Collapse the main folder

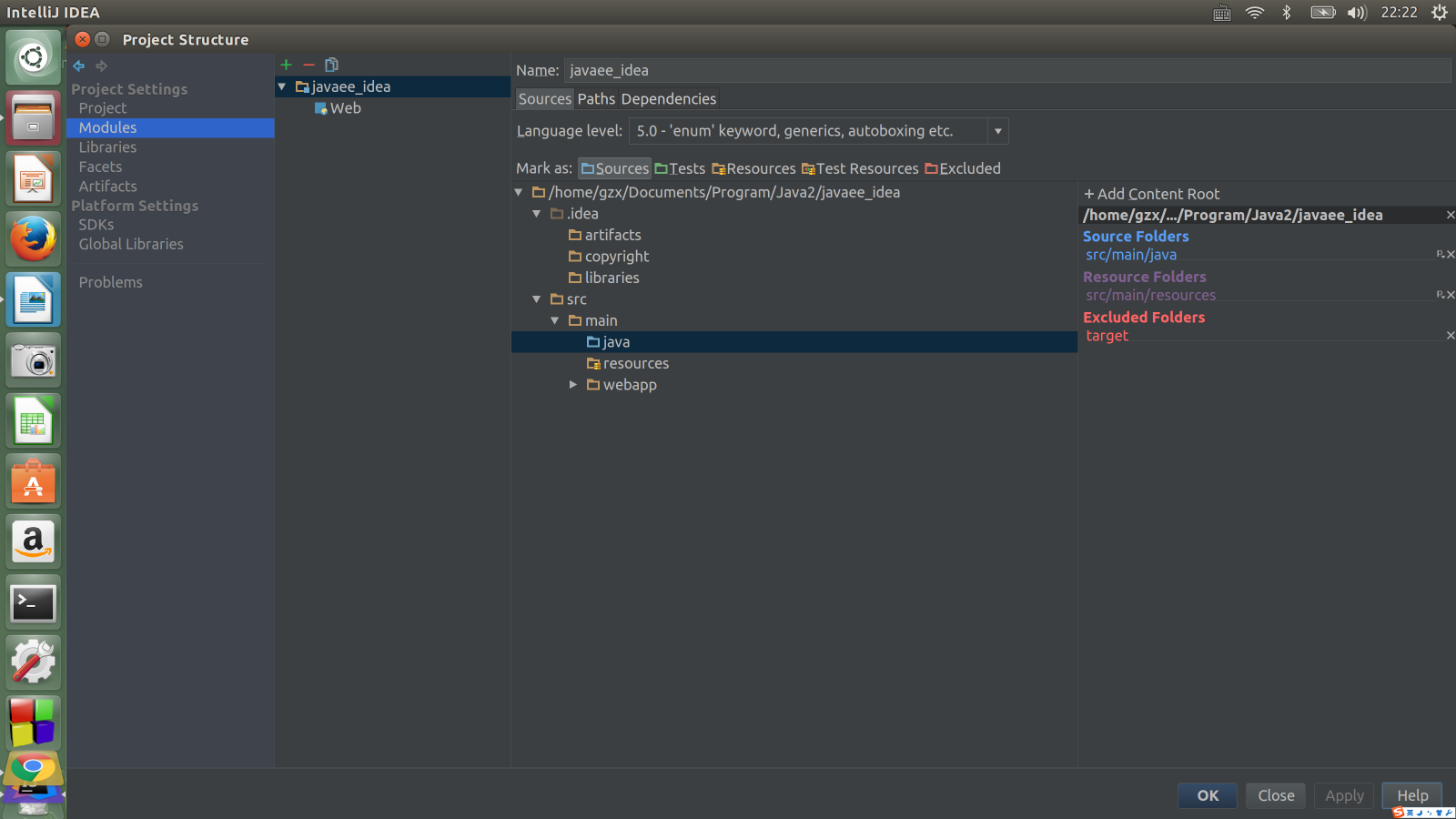555,320
